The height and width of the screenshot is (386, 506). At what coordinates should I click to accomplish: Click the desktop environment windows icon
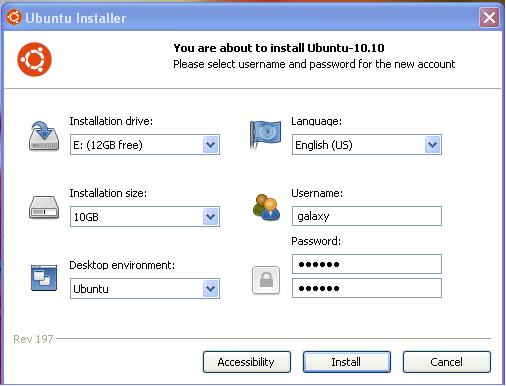click(x=44, y=278)
